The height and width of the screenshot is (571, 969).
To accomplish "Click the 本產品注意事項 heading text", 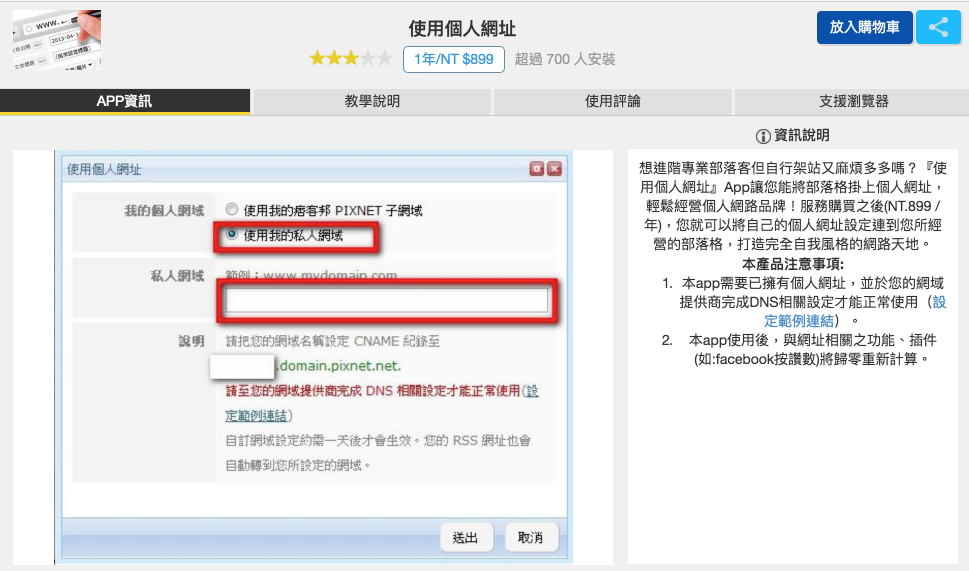I will click(x=793, y=264).
